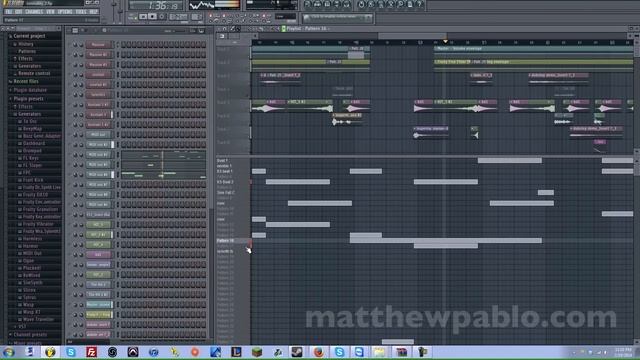
Task: Select the playlist paint brush tool
Action: click(238, 29)
